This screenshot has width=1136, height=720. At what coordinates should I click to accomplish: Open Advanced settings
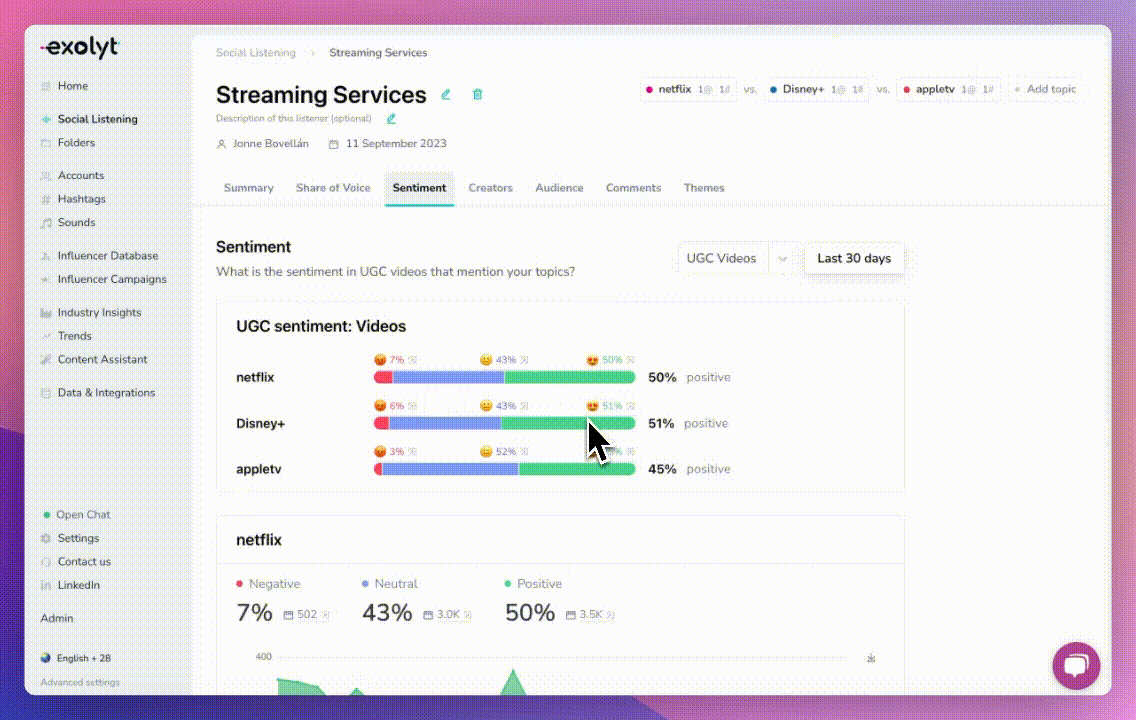(x=80, y=682)
